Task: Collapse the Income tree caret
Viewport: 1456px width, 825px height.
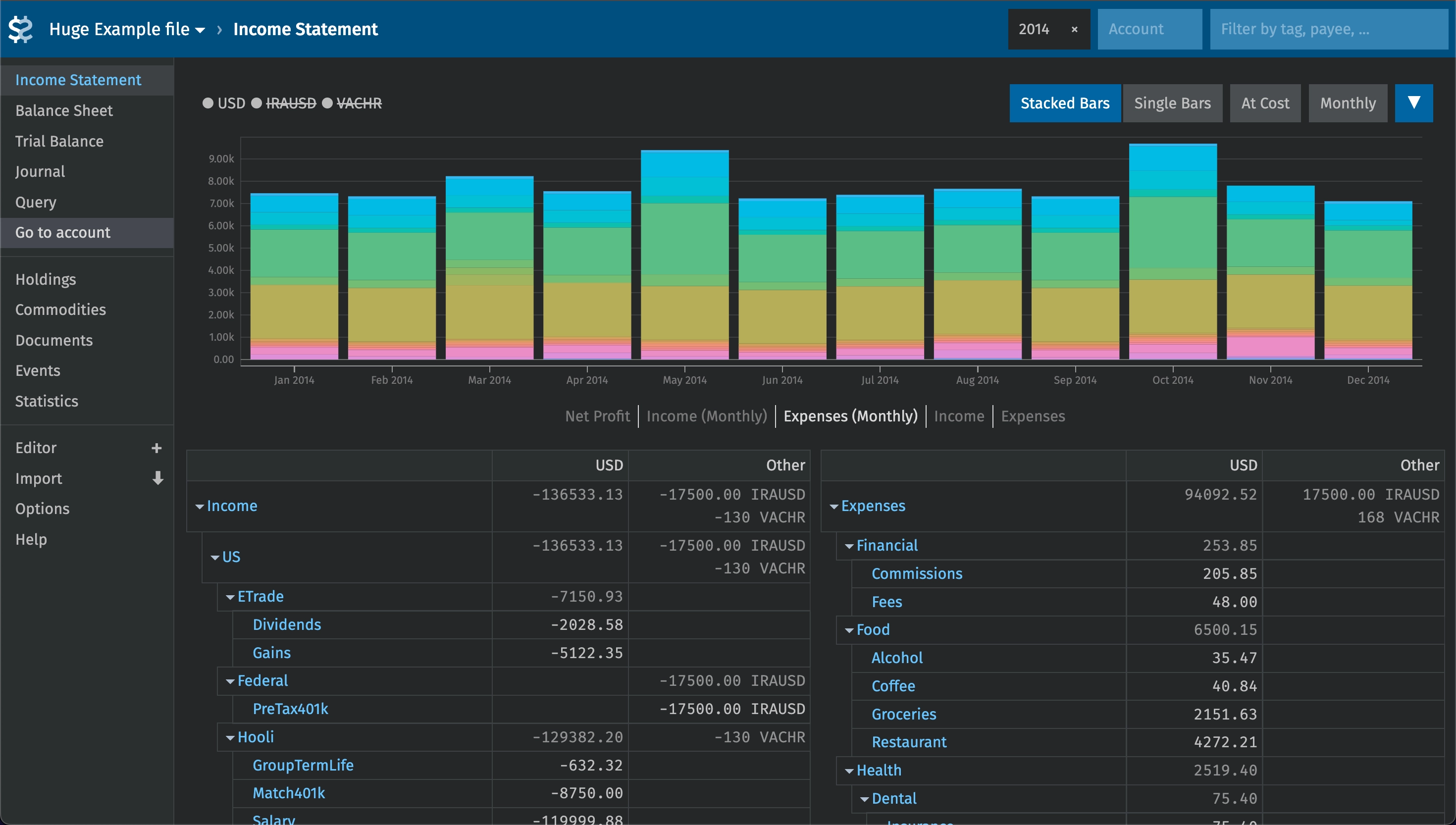Action: tap(200, 507)
